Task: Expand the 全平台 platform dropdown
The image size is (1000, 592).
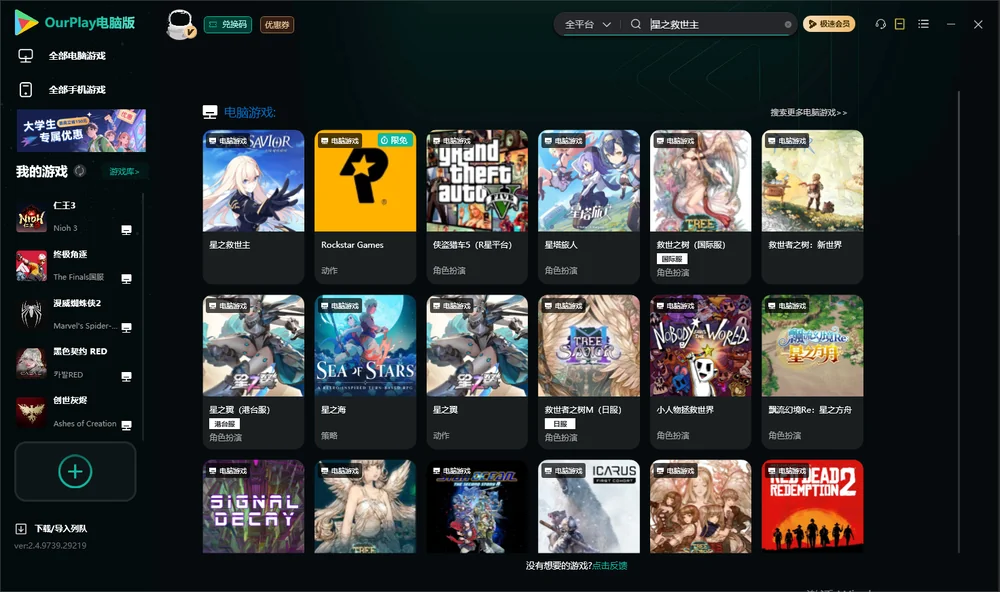Action: (587, 24)
